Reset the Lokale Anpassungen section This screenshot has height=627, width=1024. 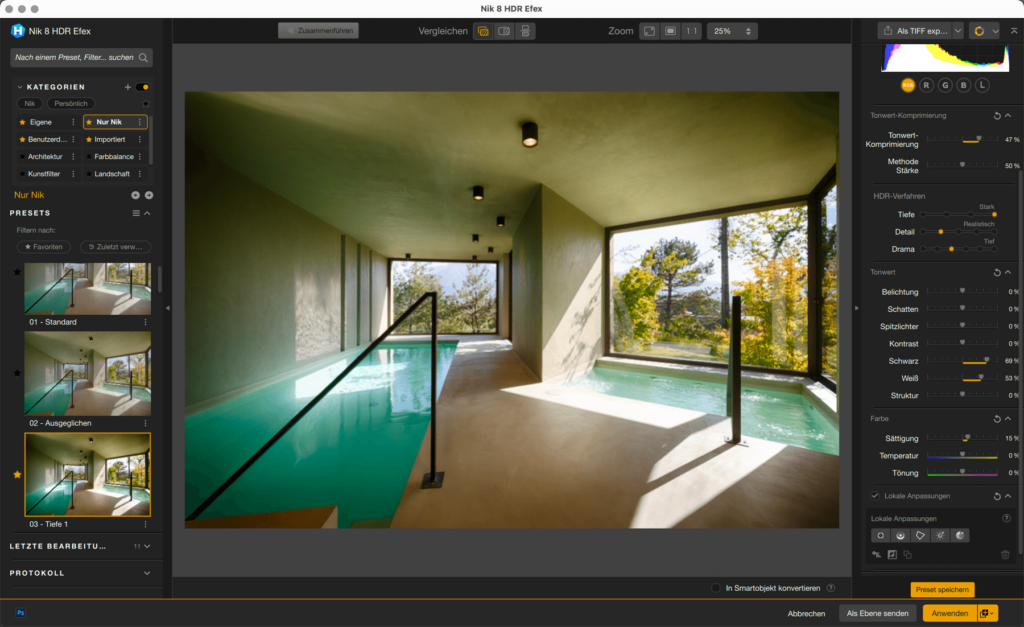tap(997, 496)
